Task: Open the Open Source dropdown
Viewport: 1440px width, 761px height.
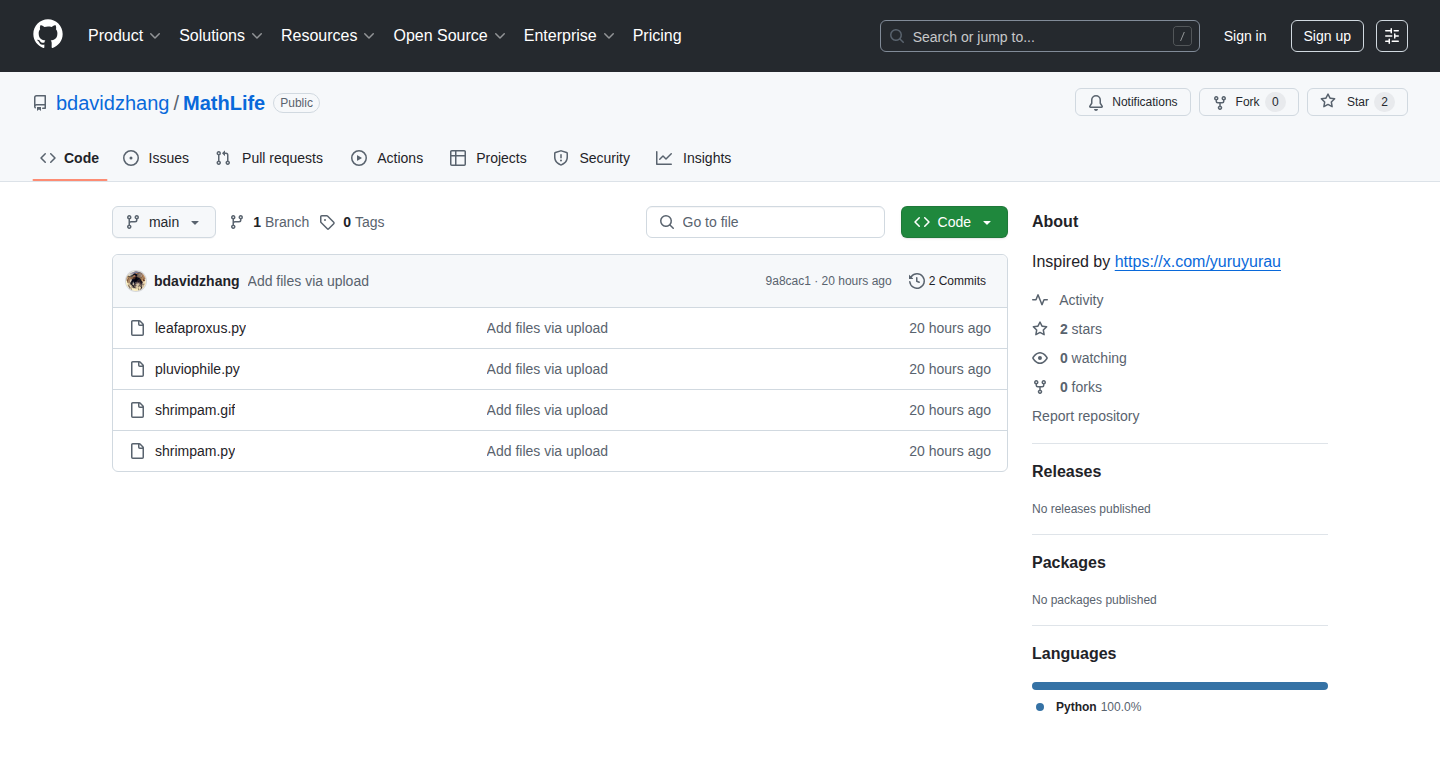Action: coord(450,36)
